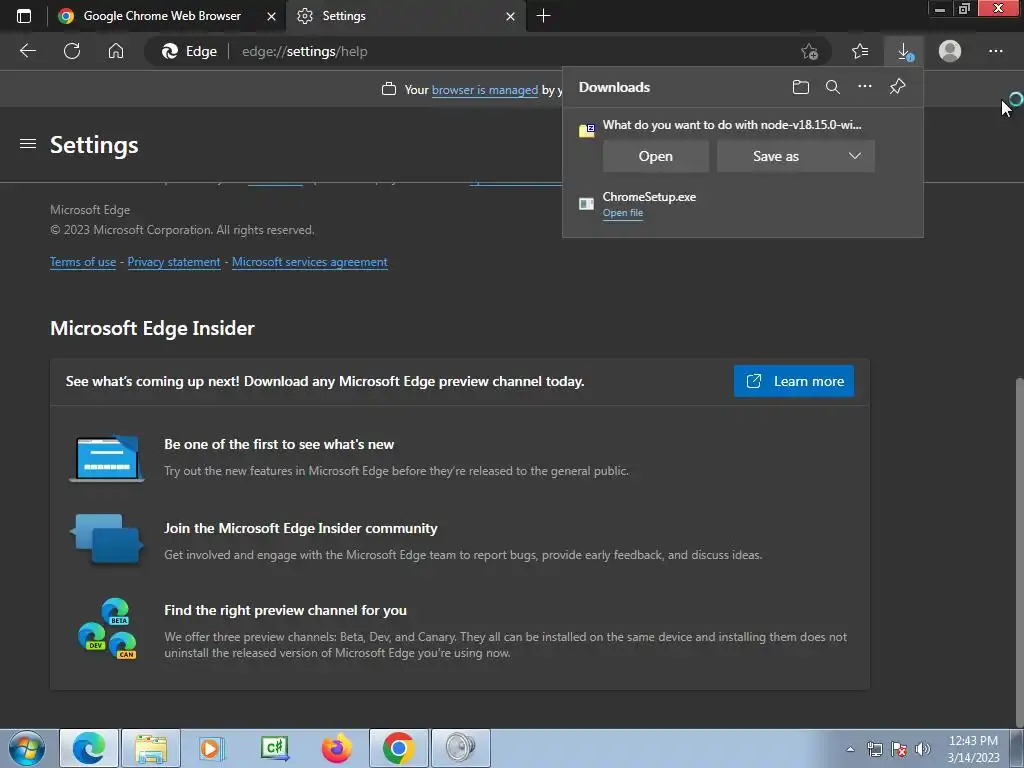Screen dimensions: 1024x768
Task: Open the Terms of use link
Action: click(x=83, y=262)
